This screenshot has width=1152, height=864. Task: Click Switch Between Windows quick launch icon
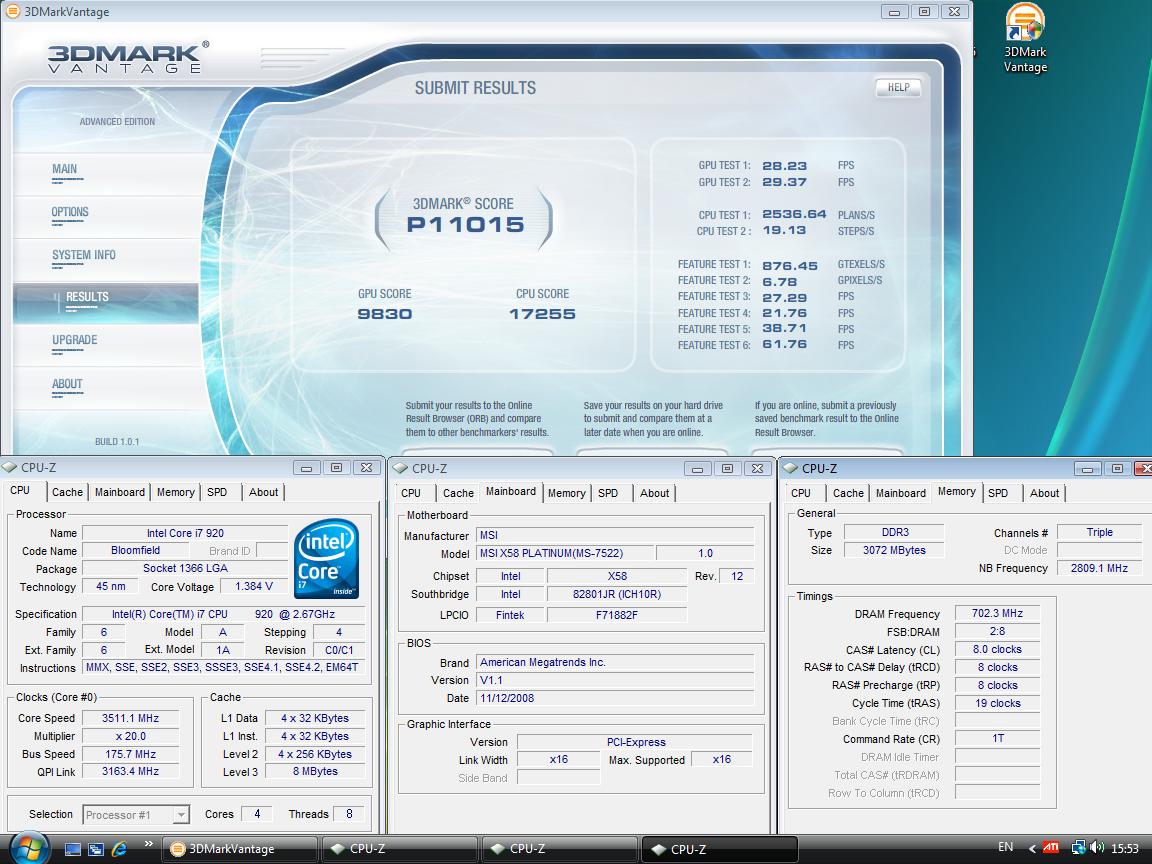coord(96,849)
